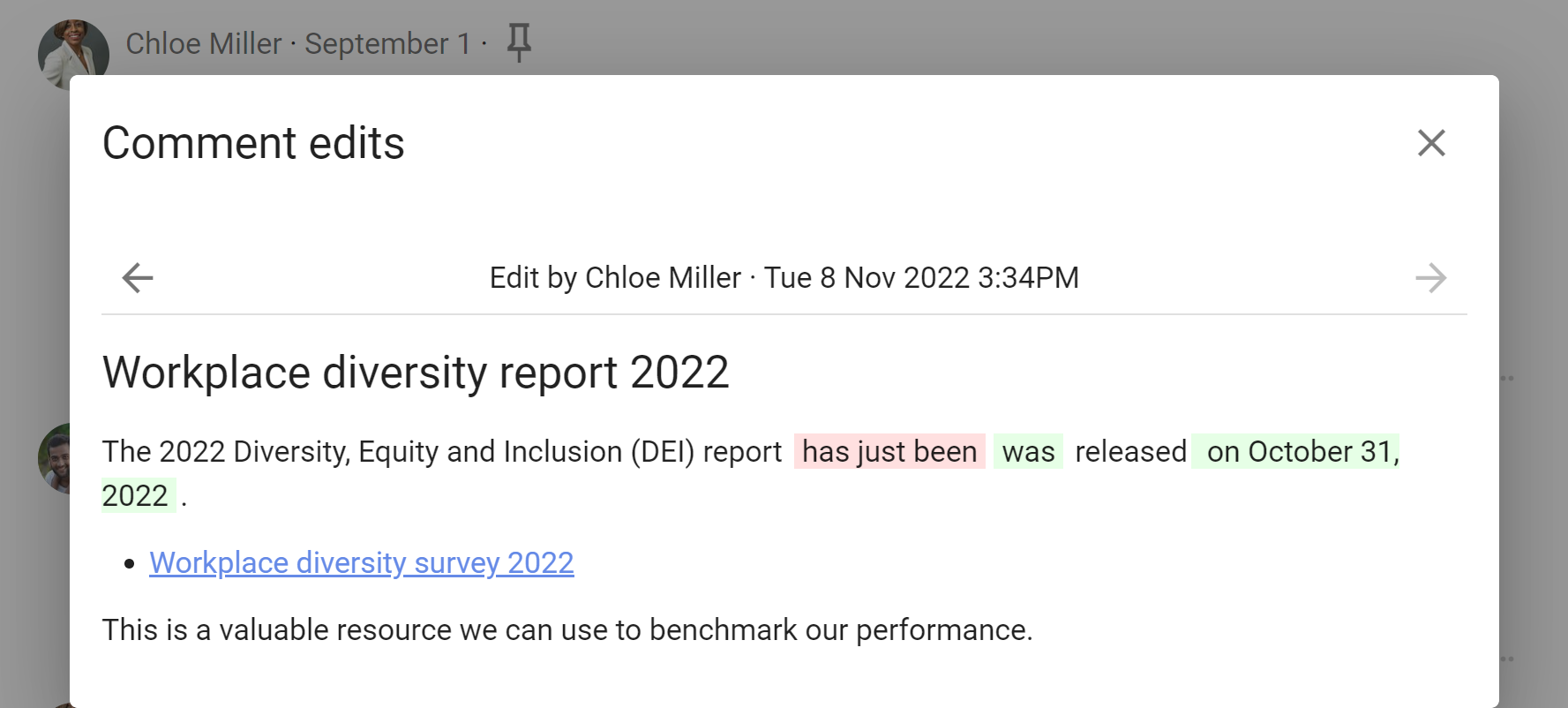
Task: Click the red deleted text "has just been"
Action: click(x=889, y=451)
